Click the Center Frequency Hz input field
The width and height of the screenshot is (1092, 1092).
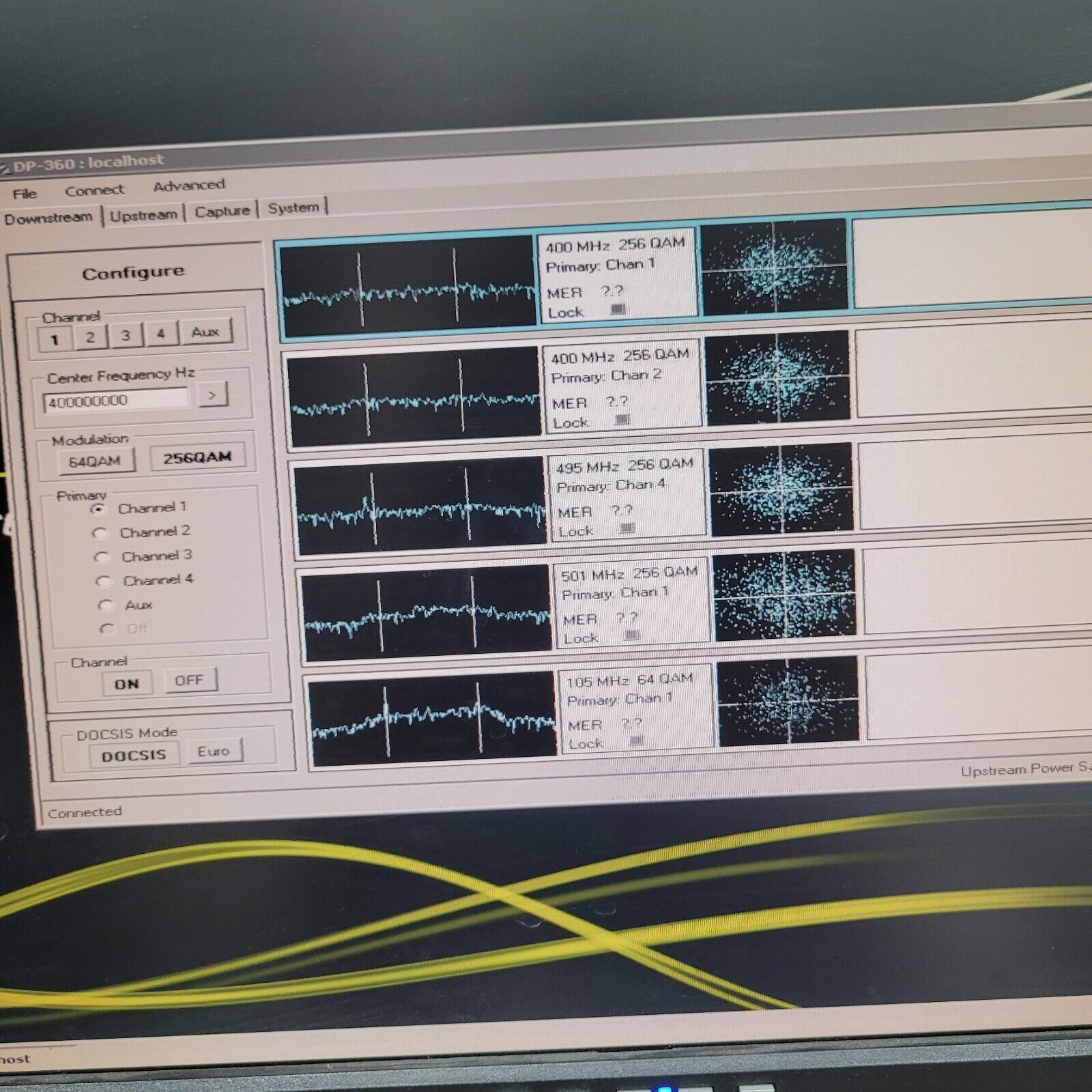[x=116, y=400]
